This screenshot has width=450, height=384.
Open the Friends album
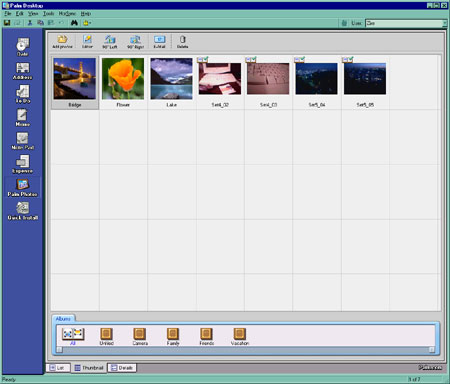[206, 336]
